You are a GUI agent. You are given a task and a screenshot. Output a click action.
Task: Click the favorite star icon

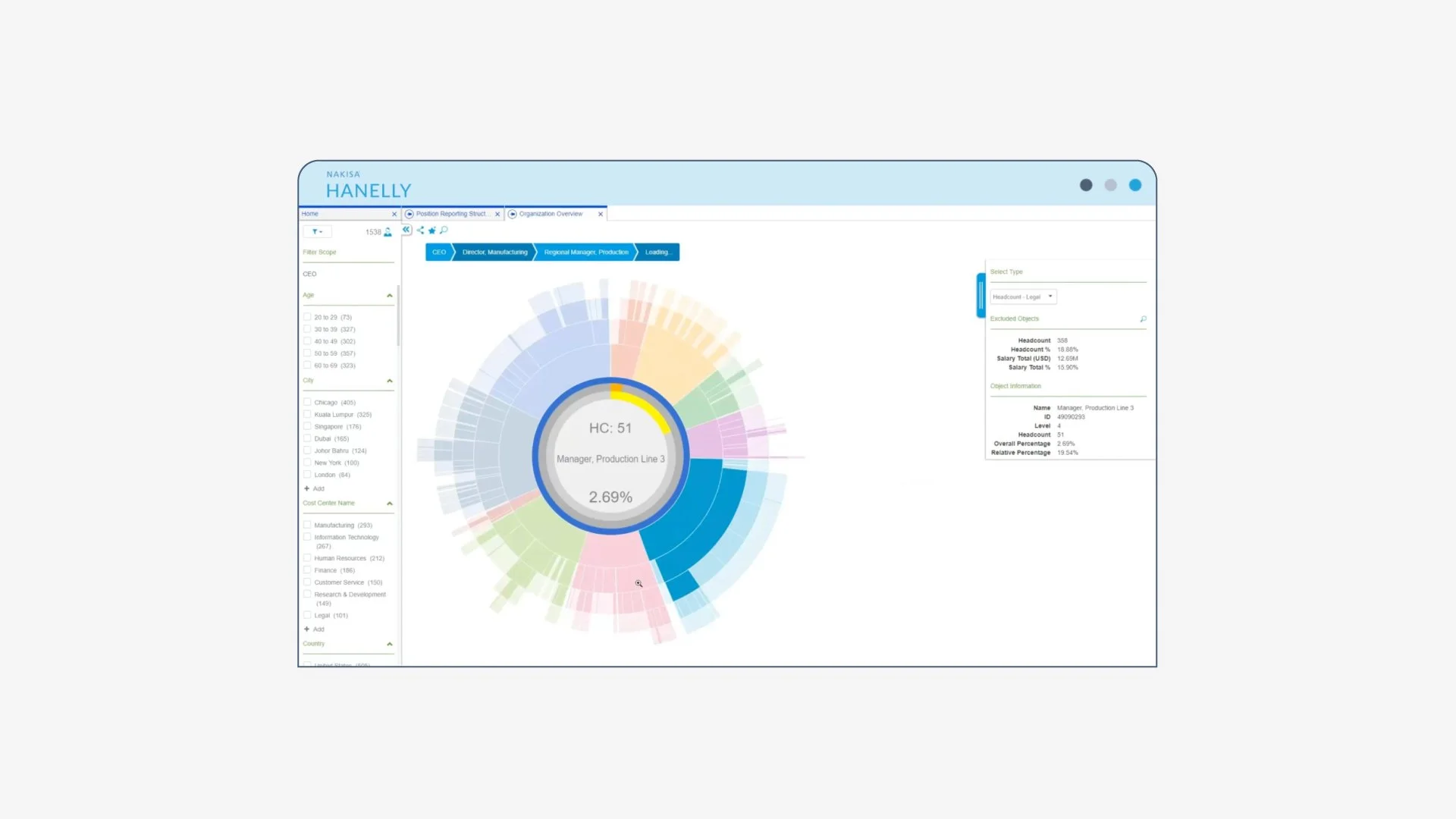pos(432,231)
